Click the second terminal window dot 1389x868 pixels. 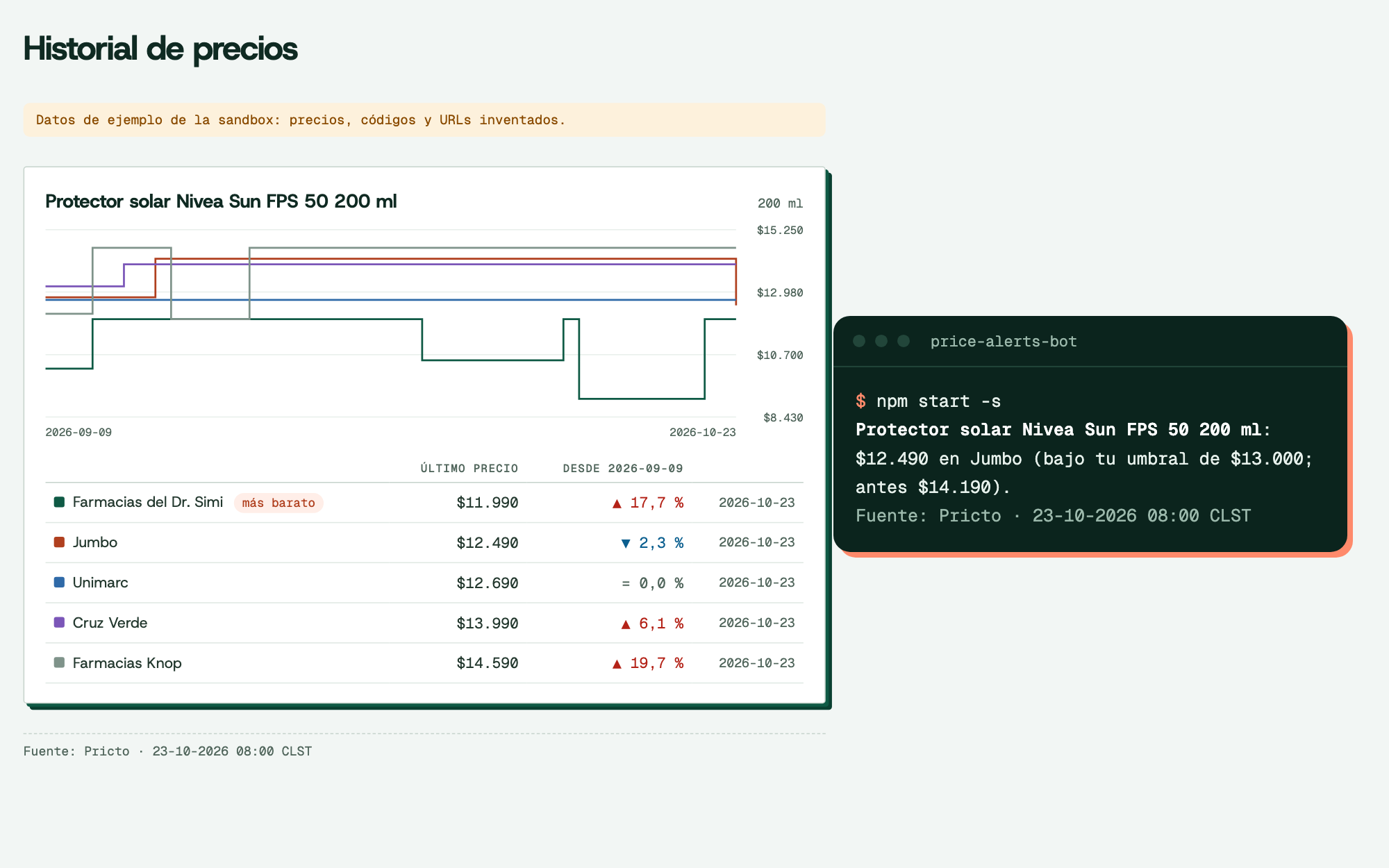tap(881, 341)
